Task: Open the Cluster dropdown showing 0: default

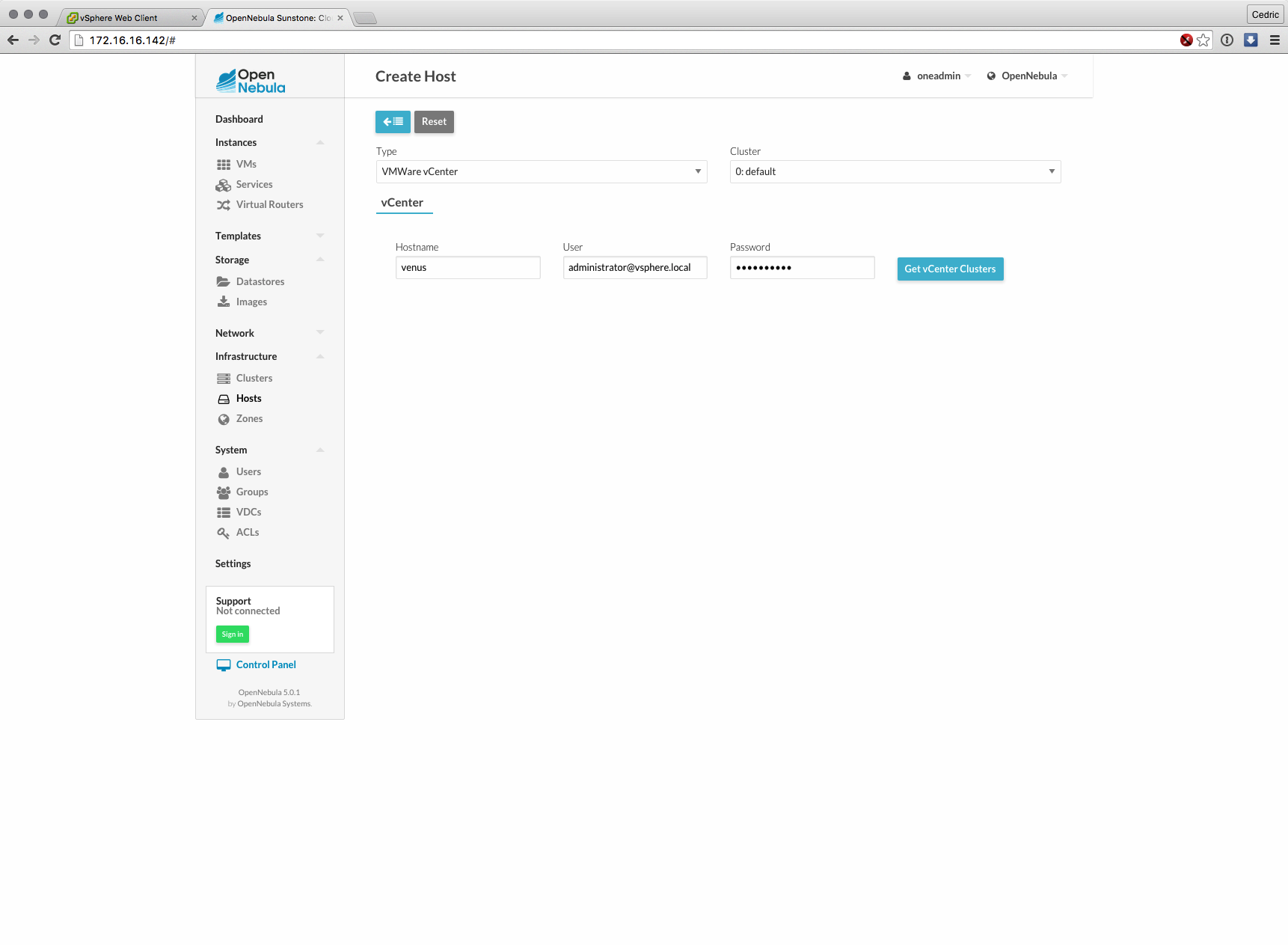Action: pyautogui.click(x=895, y=172)
